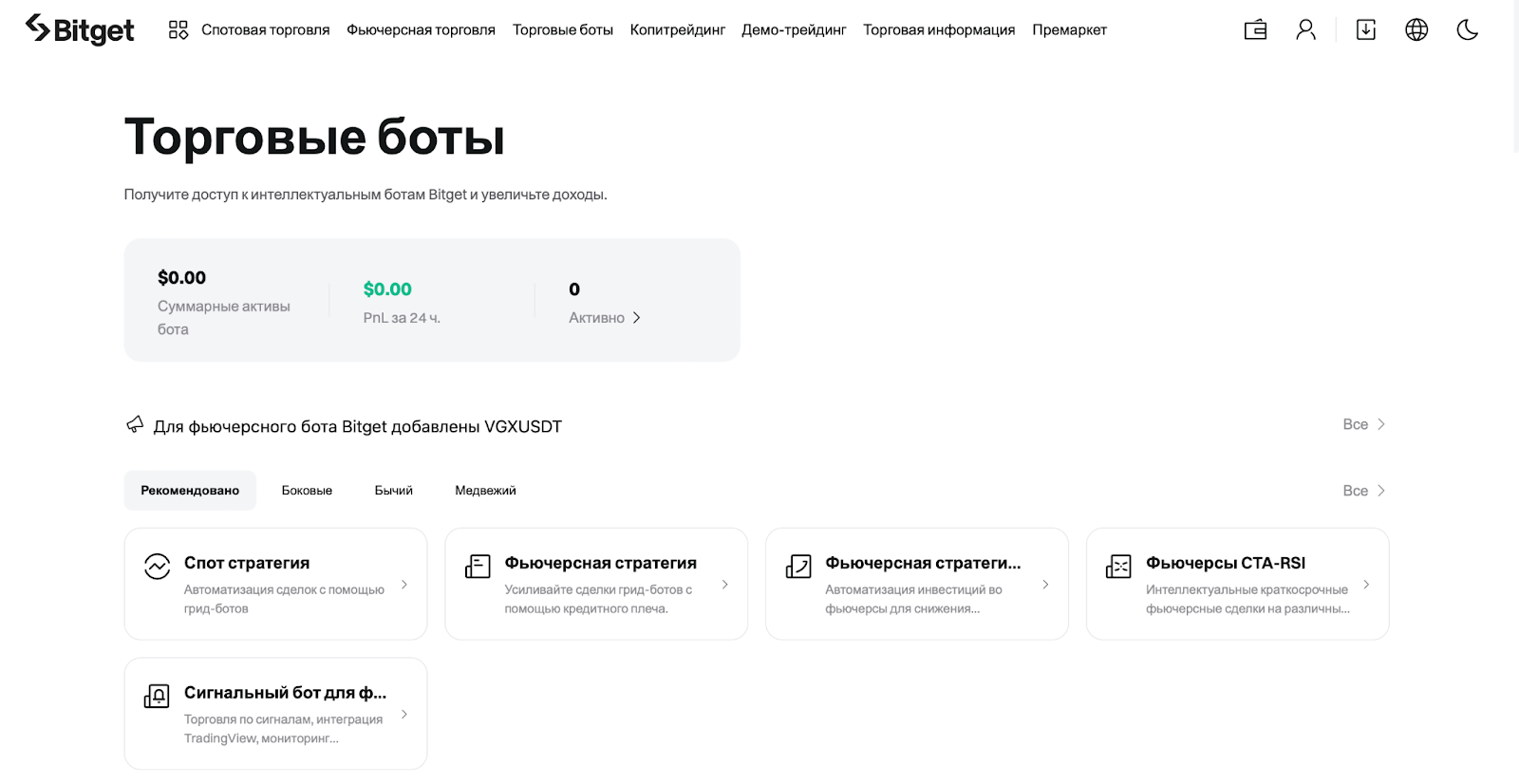Open the language globe icon
1519x784 pixels.
pos(1416,29)
